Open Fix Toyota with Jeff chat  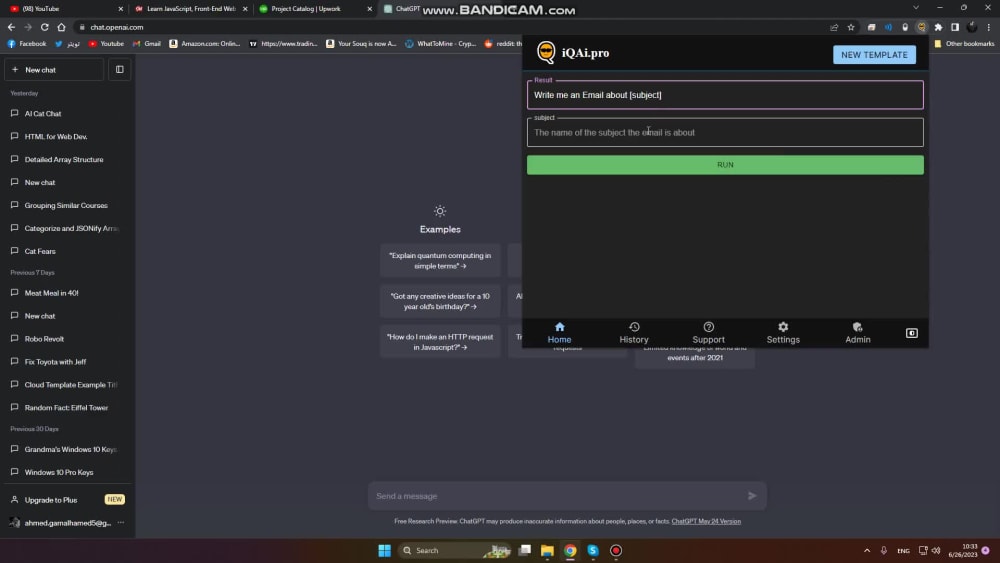click(67, 362)
